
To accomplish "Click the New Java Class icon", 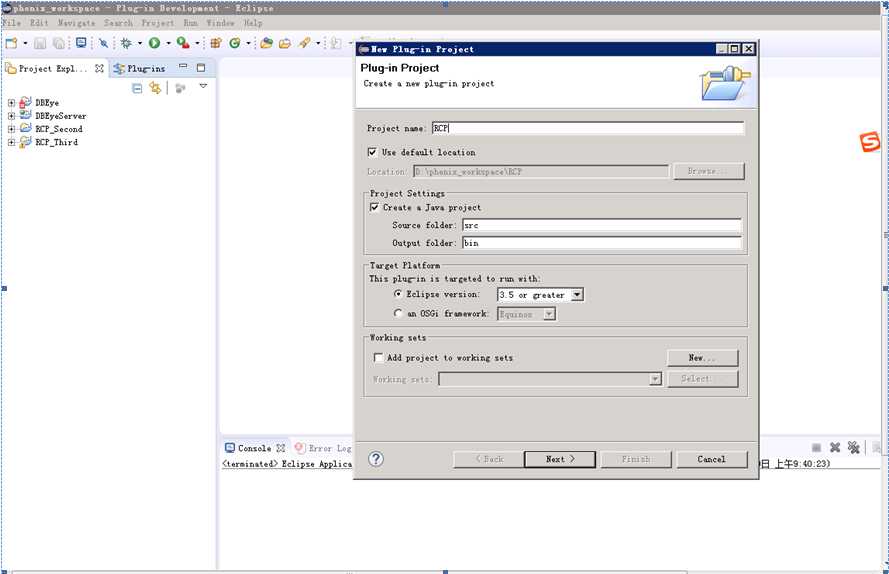I will click(235, 43).
